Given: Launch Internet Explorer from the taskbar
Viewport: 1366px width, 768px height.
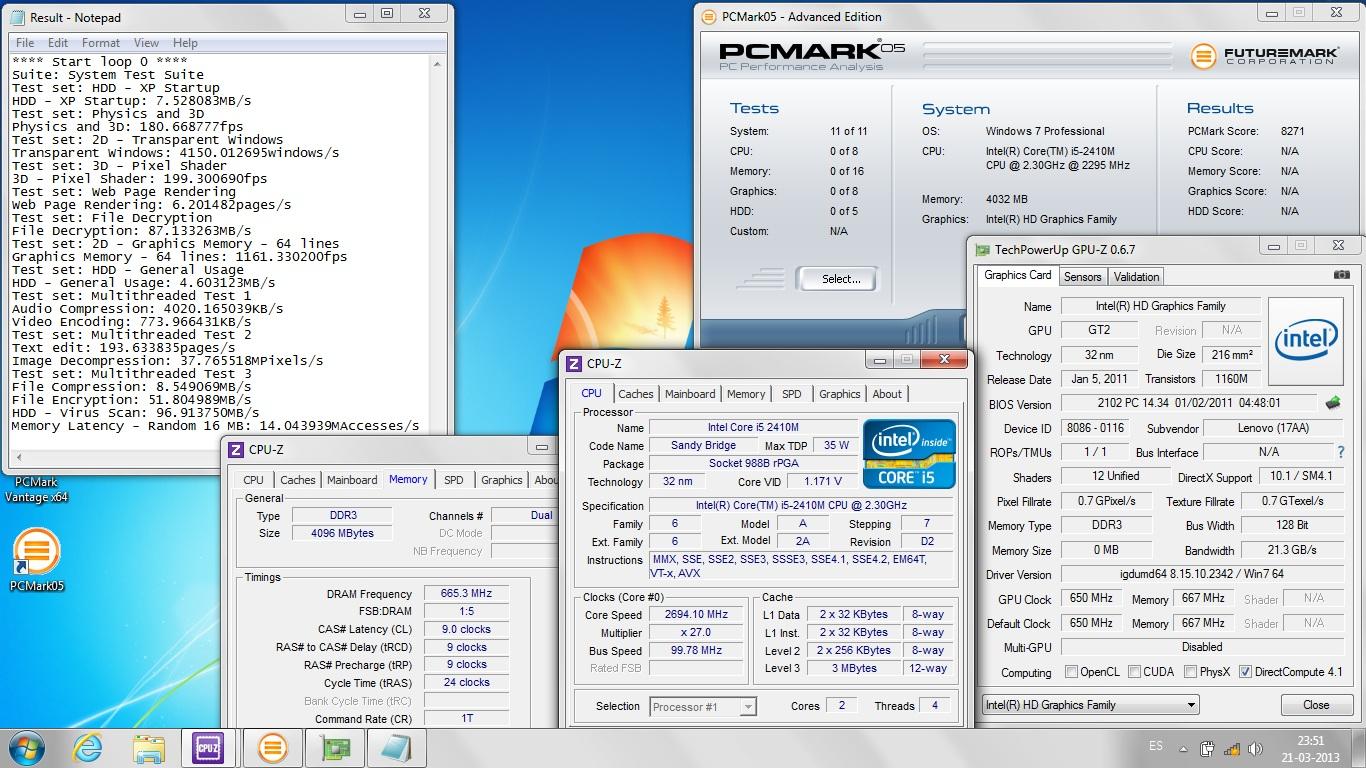Looking at the screenshot, I should pos(88,748).
